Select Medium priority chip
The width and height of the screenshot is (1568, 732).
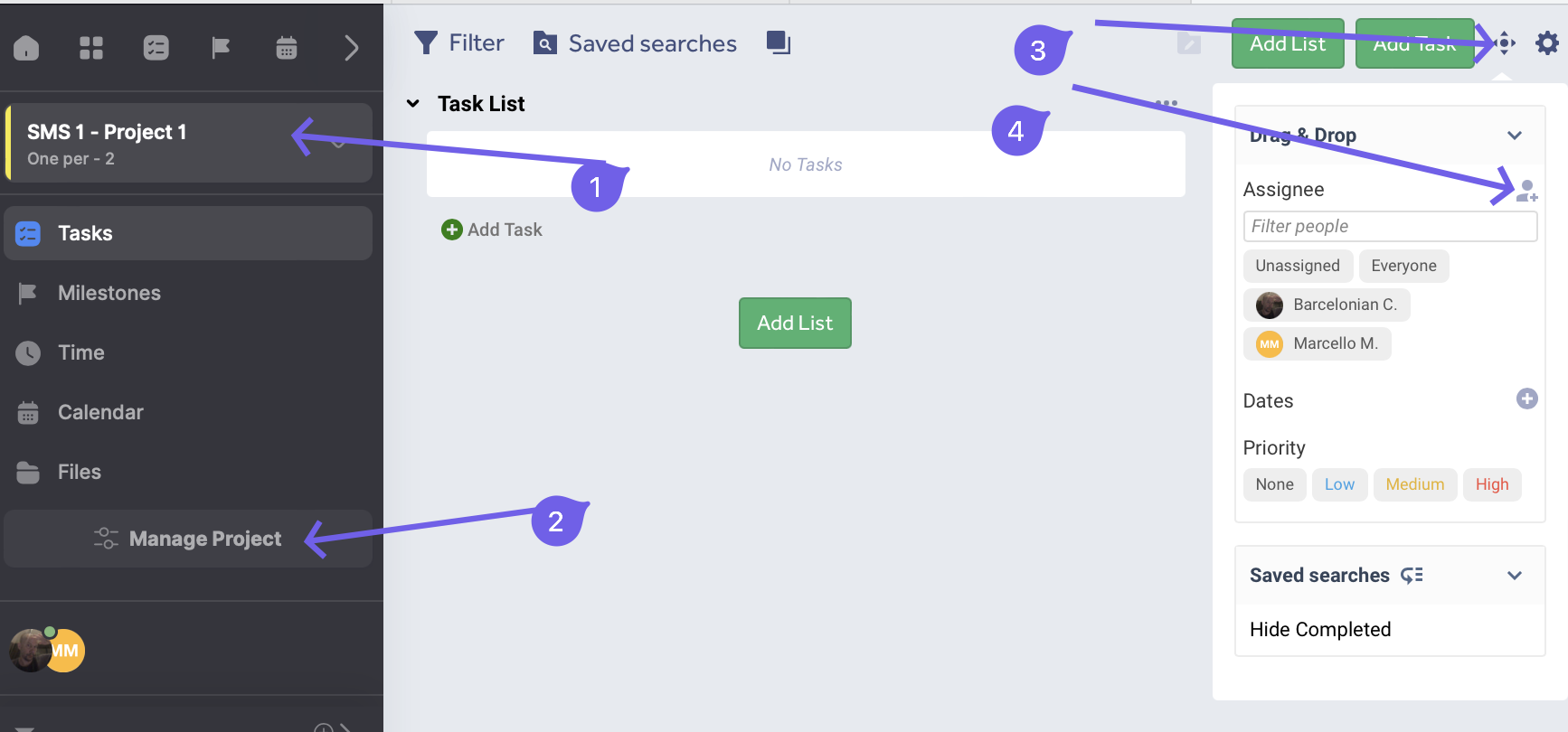pyautogui.click(x=1414, y=484)
